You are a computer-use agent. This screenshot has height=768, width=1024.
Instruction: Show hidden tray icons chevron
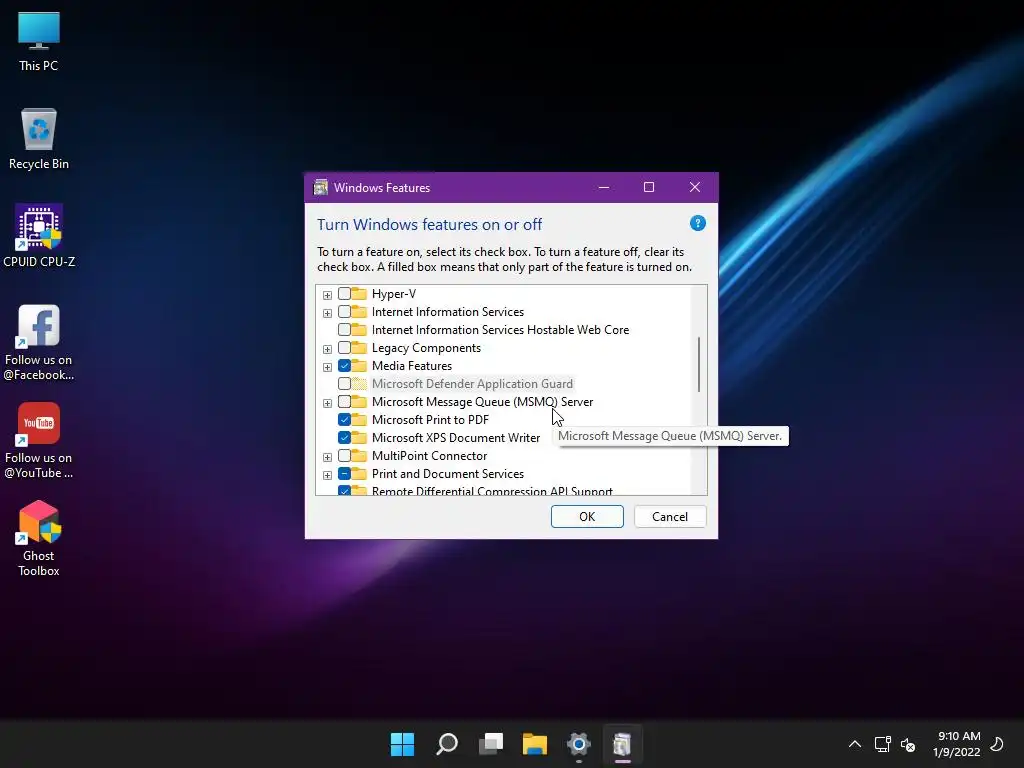(x=854, y=744)
